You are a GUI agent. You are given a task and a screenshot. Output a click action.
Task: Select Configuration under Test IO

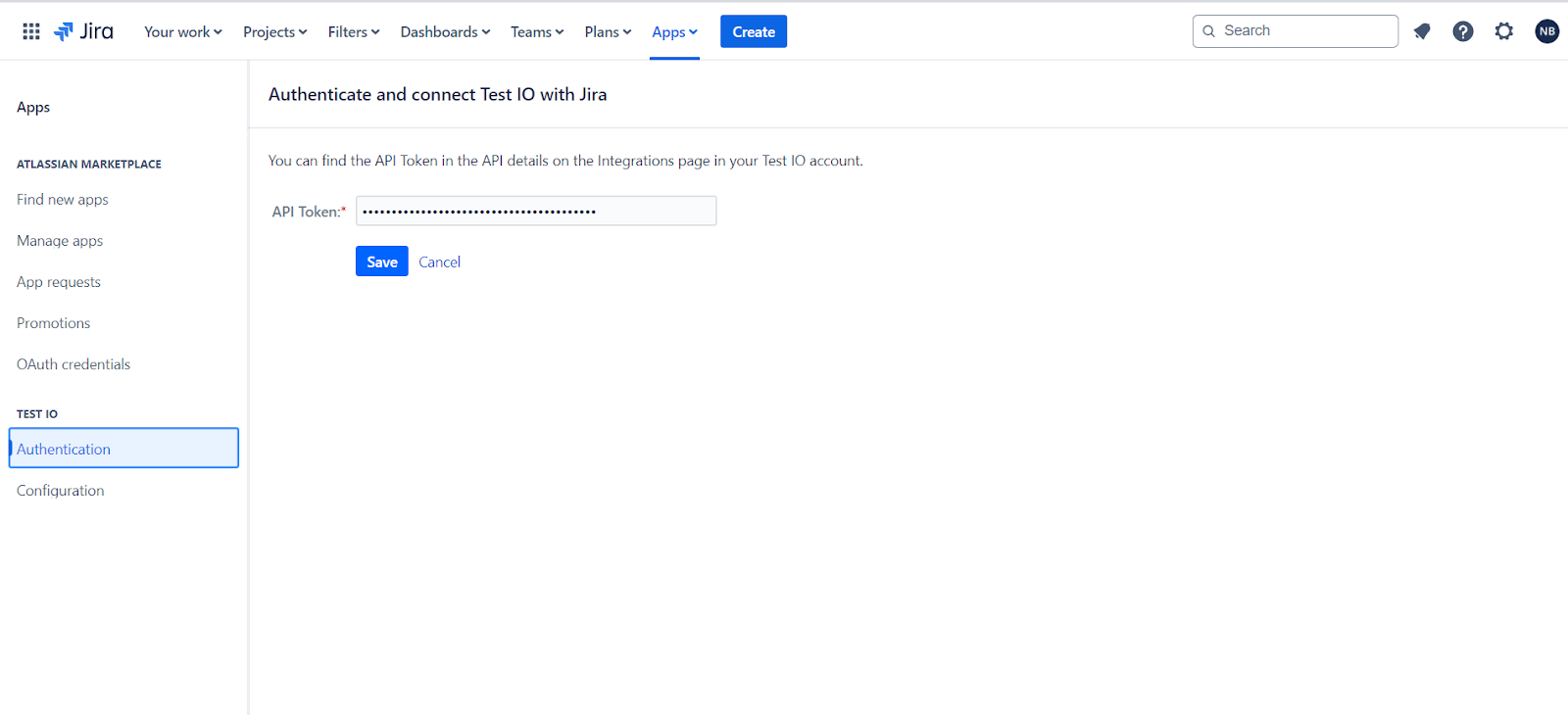click(x=61, y=490)
